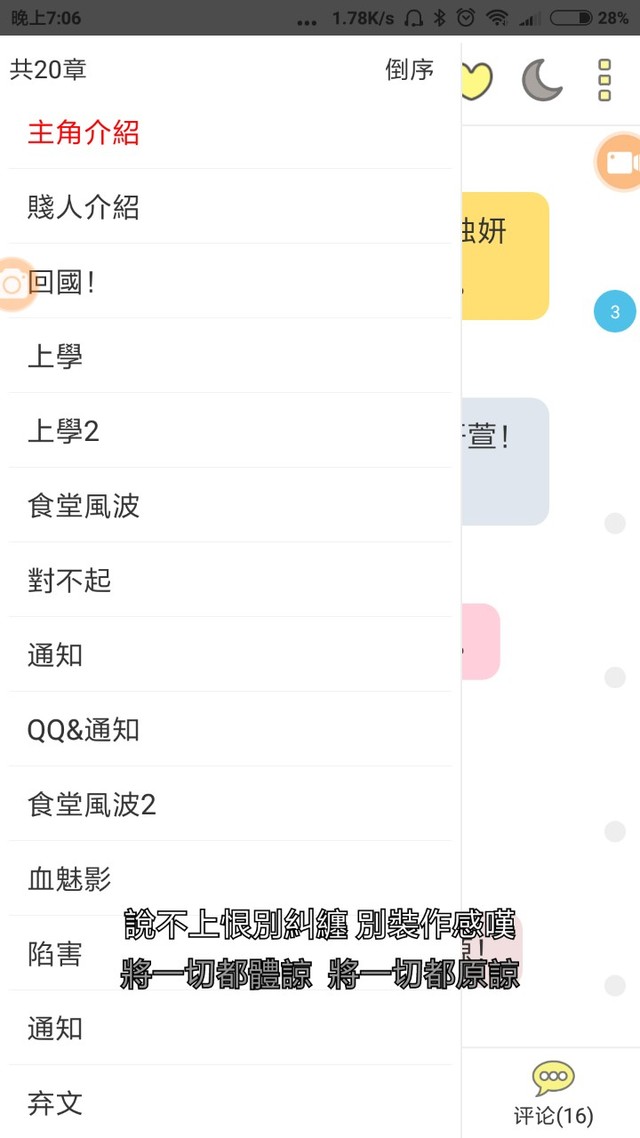Tap the 共20章 chapter count header
This screenshot has height=1138, width=640.
48,69
